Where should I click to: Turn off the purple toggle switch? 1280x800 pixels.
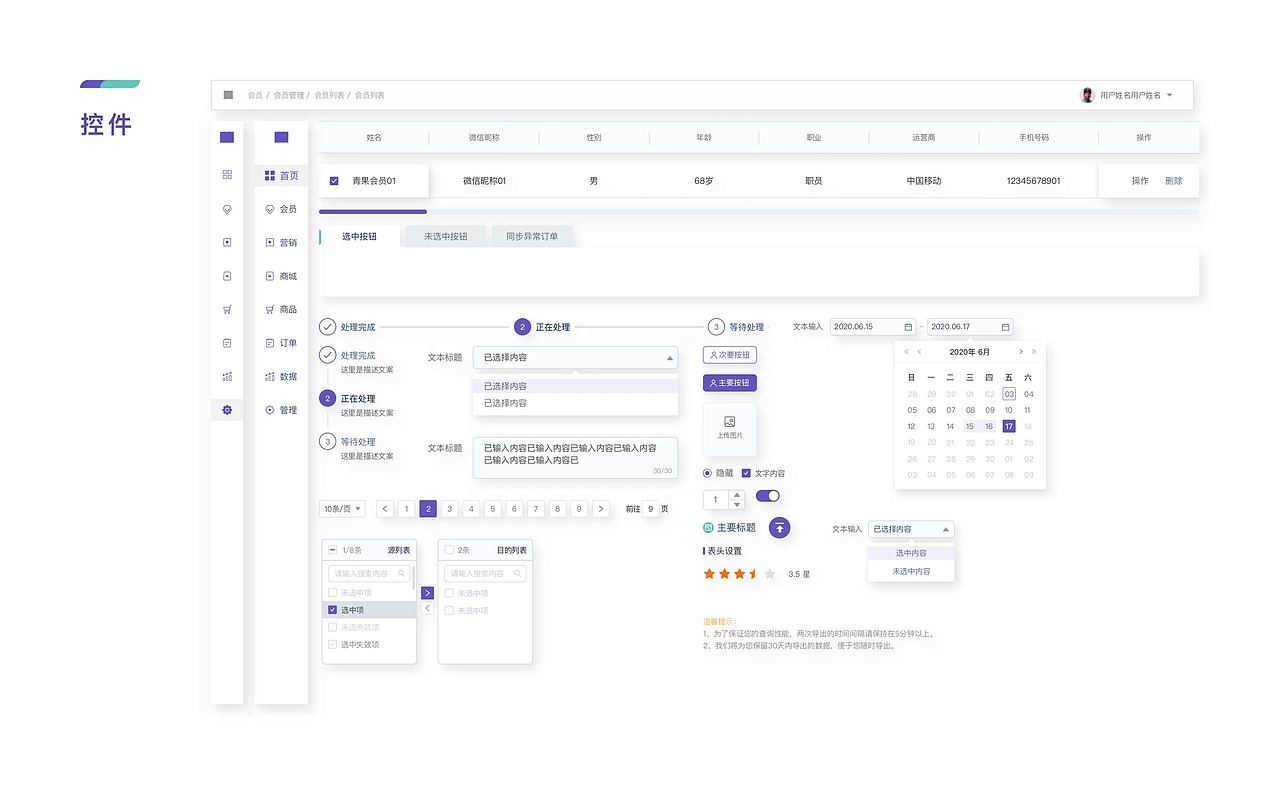tap(768, 496)
